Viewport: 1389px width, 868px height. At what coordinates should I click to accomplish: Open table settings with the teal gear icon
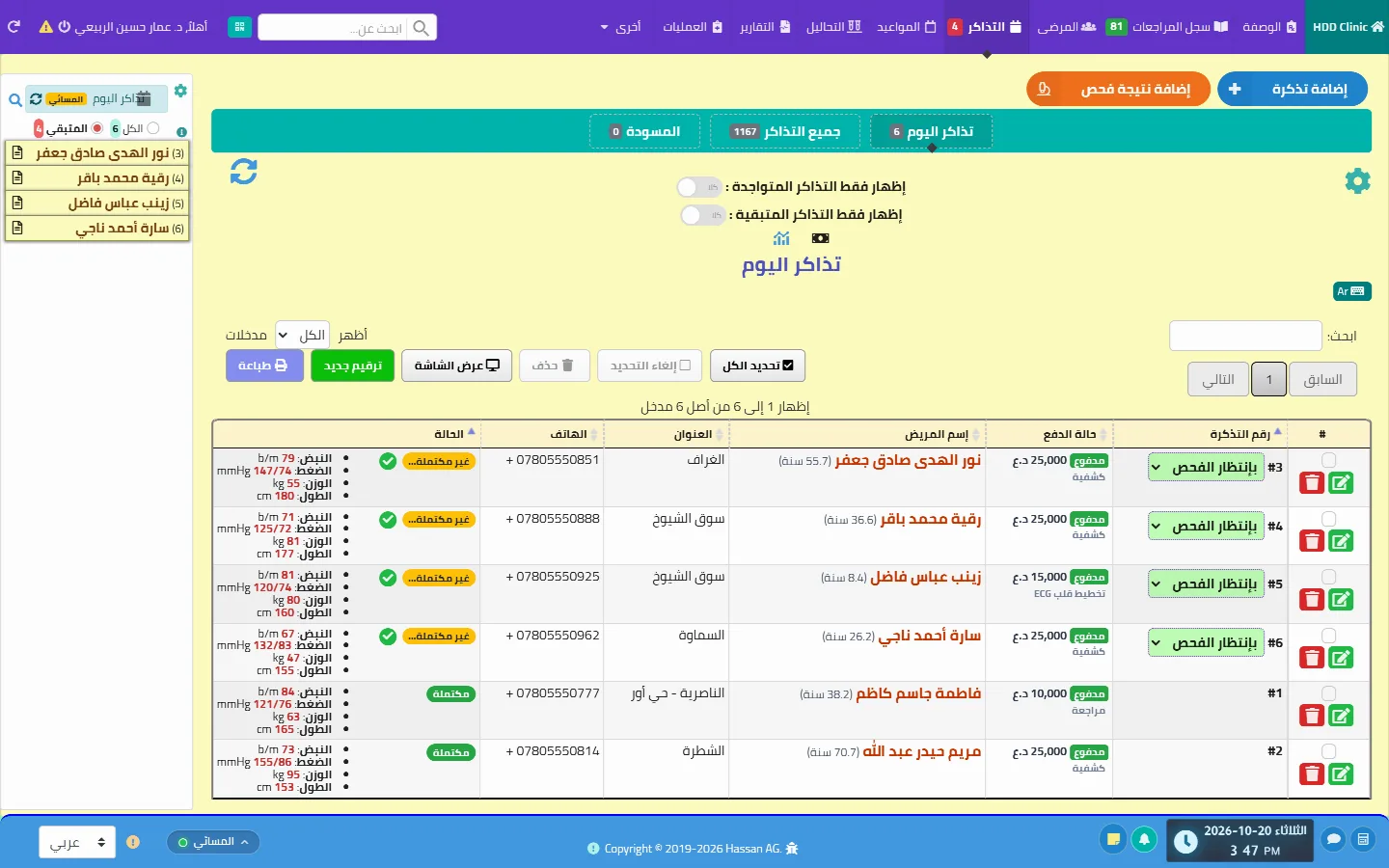[x=1357, y=180]
